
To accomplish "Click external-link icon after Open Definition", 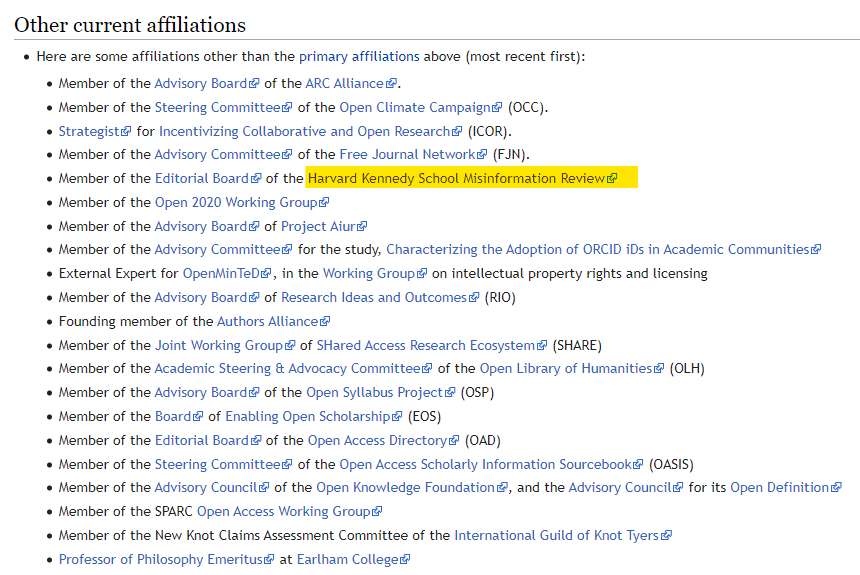I will pos(836,488).
